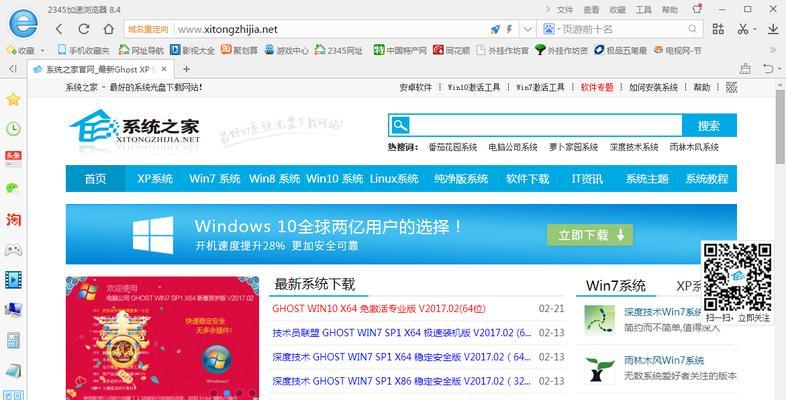
Task: Open the 同花顺 bookmark
Action: pyautogui.click(x=452, y=50)
